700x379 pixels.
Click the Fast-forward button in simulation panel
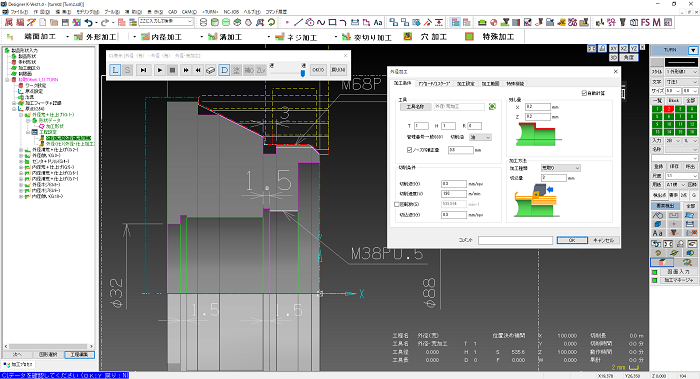point(186,70)
